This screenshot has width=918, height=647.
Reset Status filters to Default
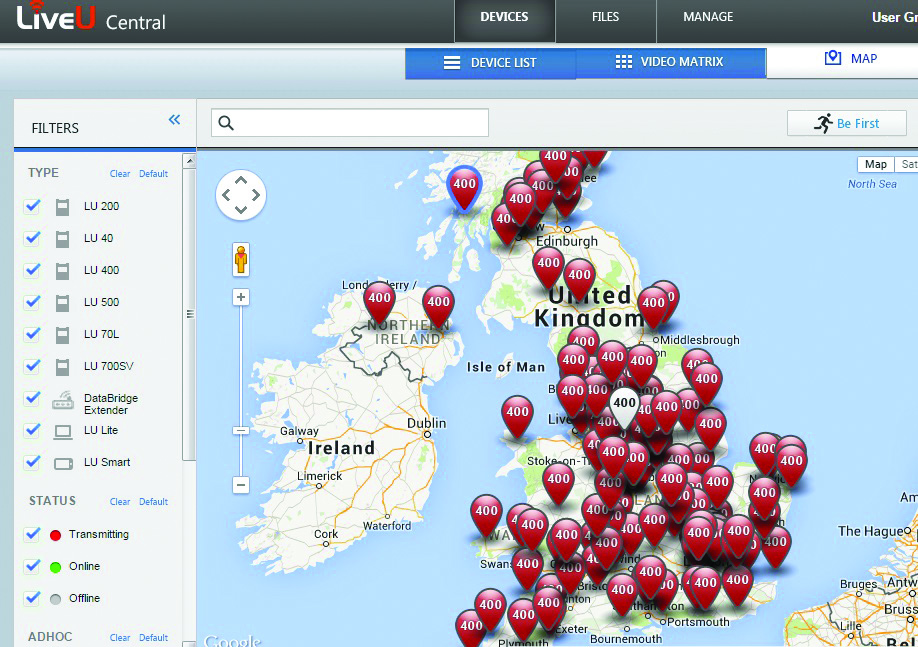(x=153, y=502)
